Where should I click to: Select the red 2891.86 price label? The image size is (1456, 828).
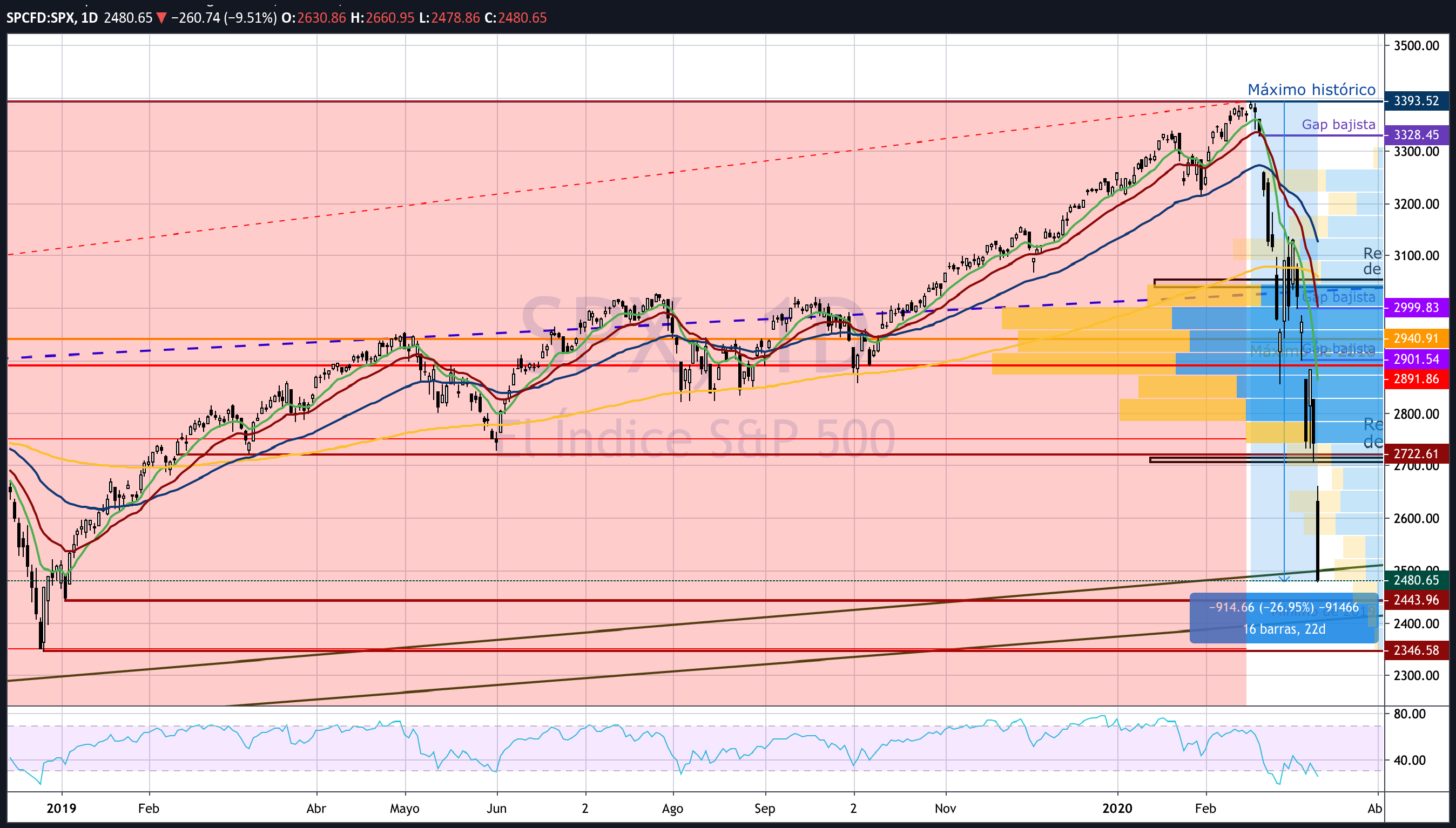pyautogui.click(x=1416, y=379)
